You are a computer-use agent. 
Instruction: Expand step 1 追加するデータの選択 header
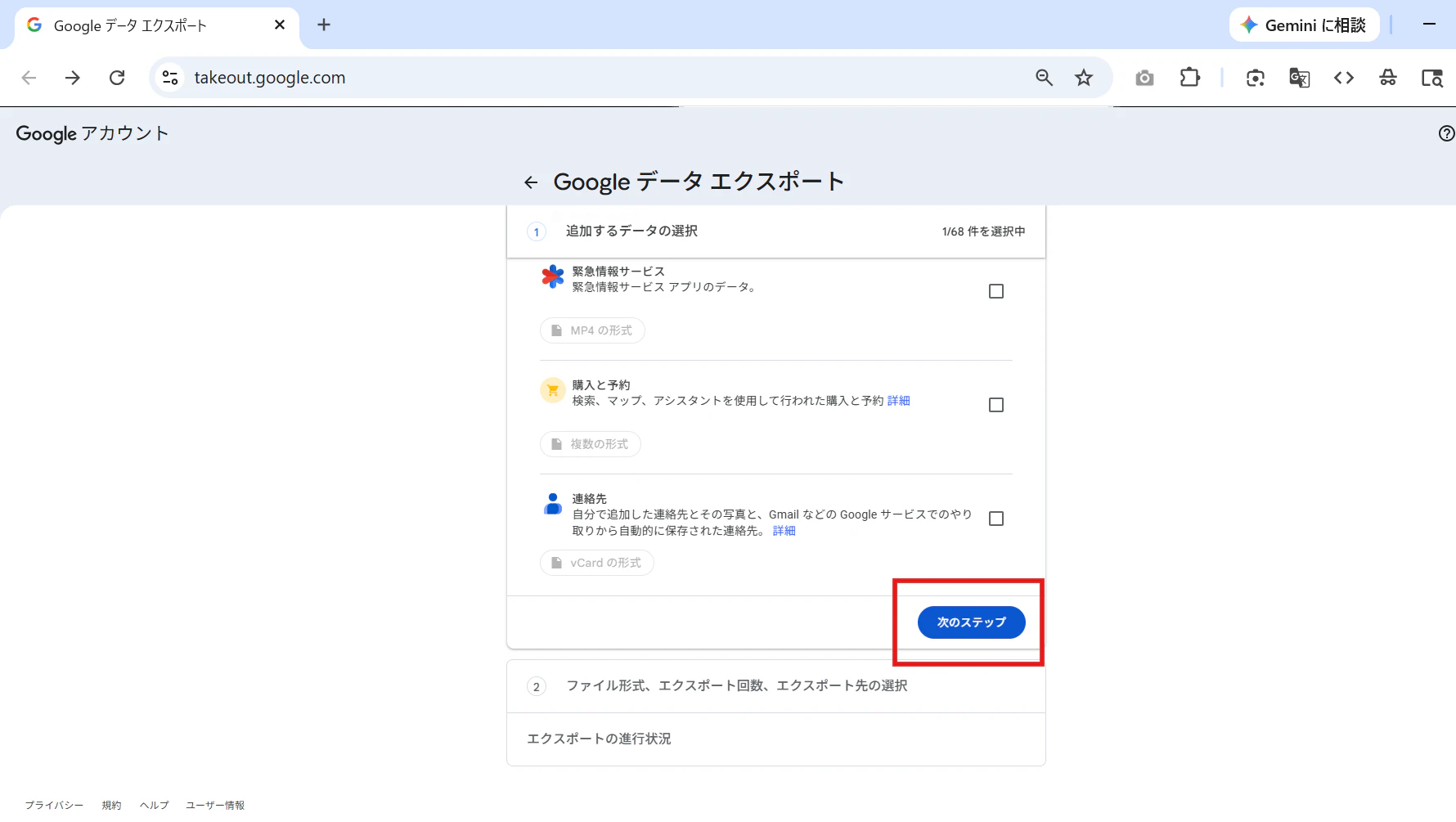click(x=776, y=231)
